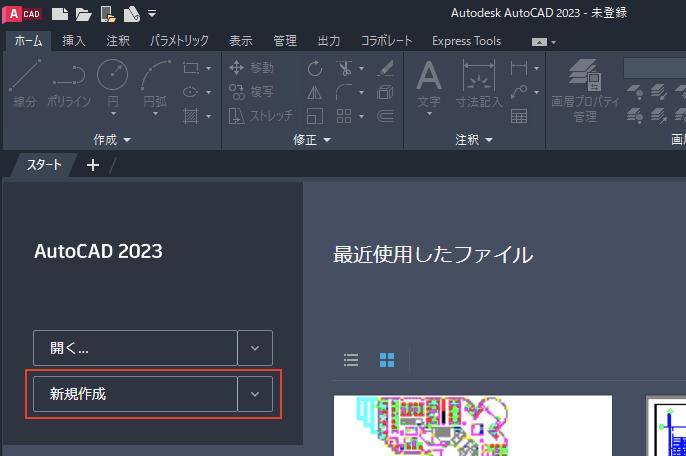Viewport: 686px width, 456px height.
Task: Switch recent files to grid view
Action: [x=387, y=360]
